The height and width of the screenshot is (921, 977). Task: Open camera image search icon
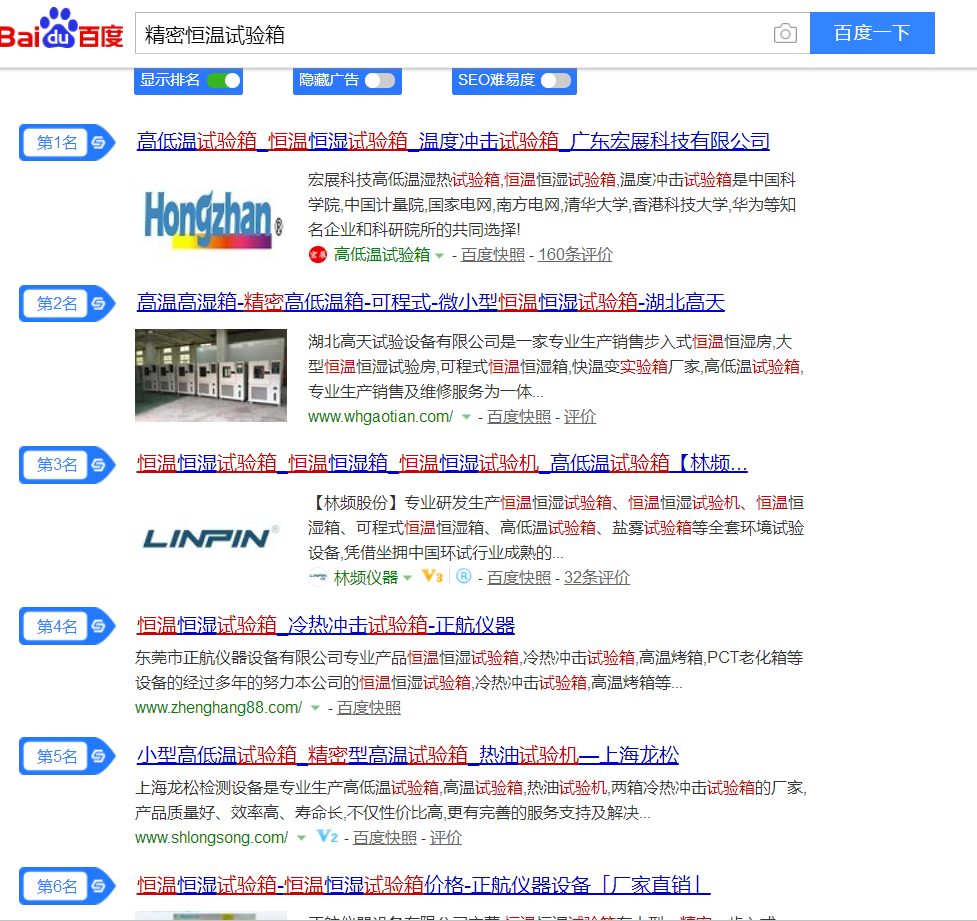click(x=785, y=33)
